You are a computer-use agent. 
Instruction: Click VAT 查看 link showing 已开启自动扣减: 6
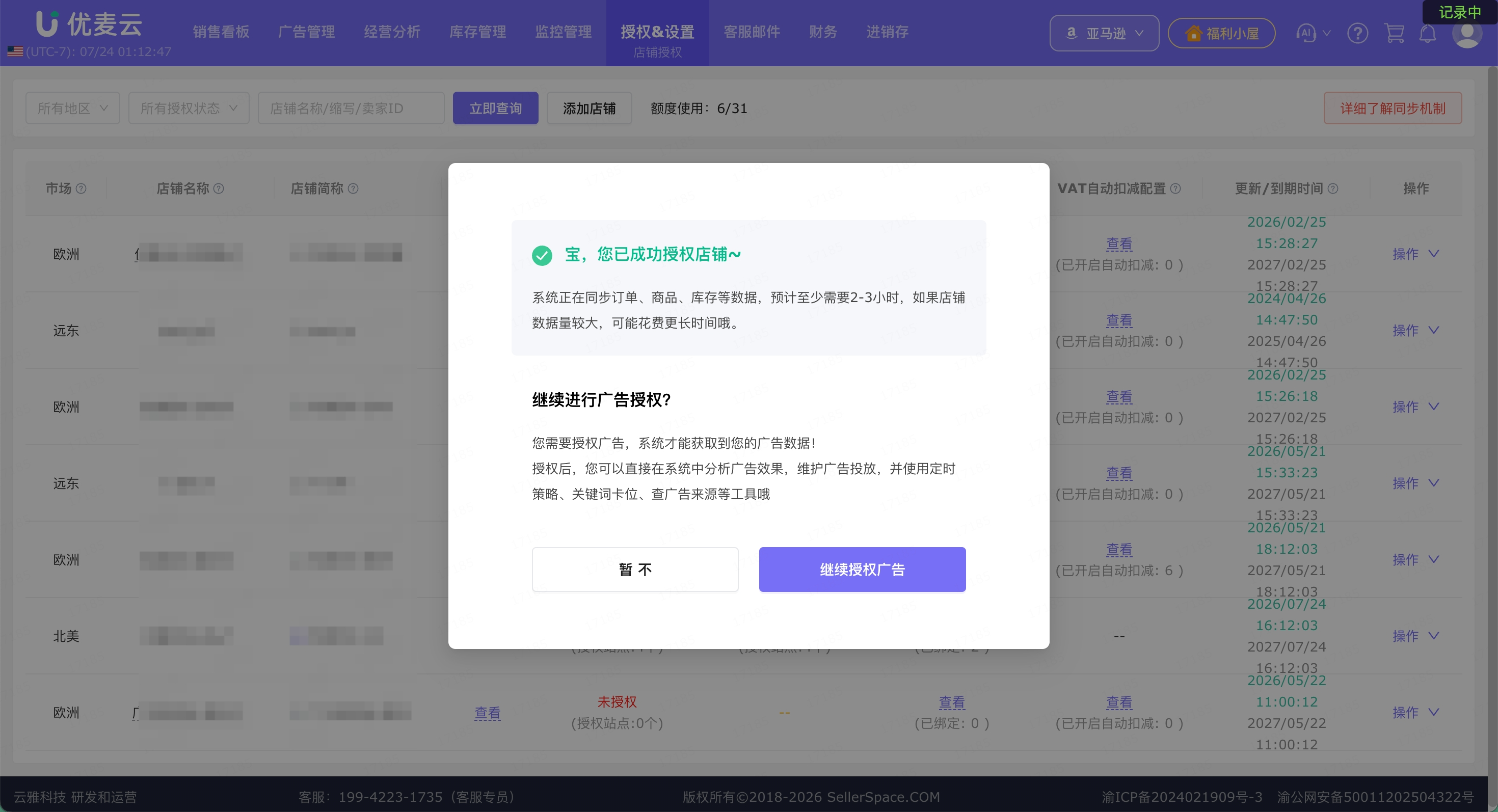click(1119, 550)
